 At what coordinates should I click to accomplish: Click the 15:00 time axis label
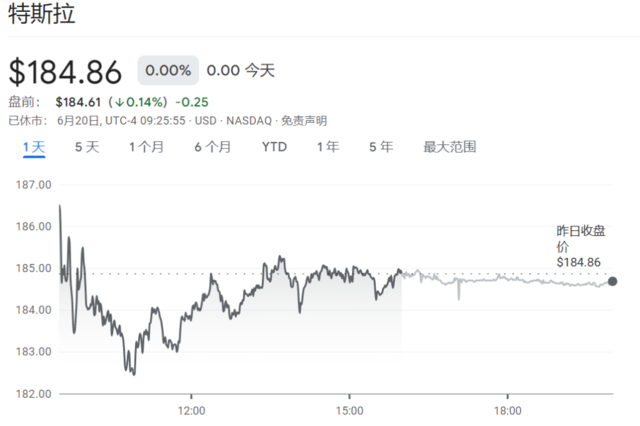point(349,410)
